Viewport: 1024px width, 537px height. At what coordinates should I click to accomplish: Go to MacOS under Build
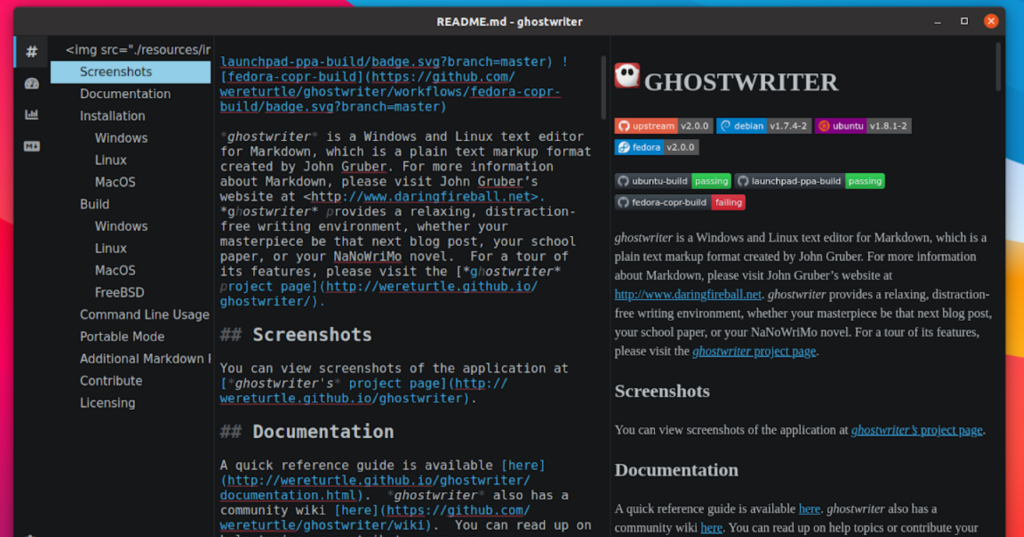click(x=115, y=270)
